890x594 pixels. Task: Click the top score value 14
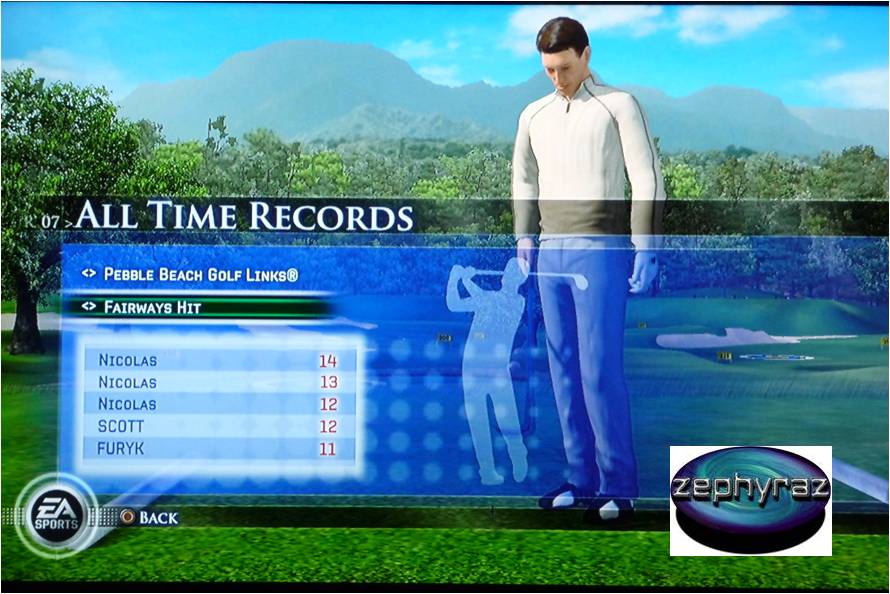pos(327,360)
